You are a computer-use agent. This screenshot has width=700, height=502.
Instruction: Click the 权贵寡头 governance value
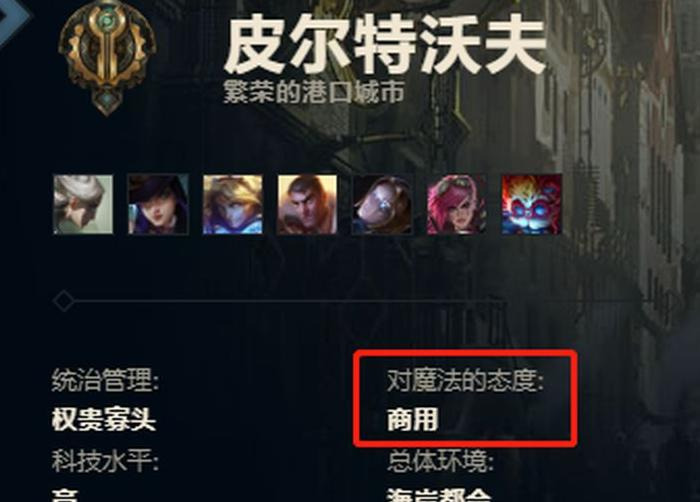pyautogui.click(x=104, y=420)
